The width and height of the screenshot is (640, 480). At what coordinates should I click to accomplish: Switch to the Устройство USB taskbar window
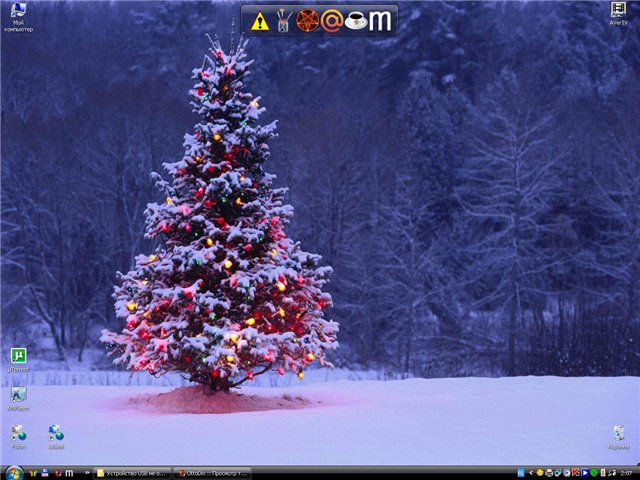pyautogui.click(x=132, y=473)
